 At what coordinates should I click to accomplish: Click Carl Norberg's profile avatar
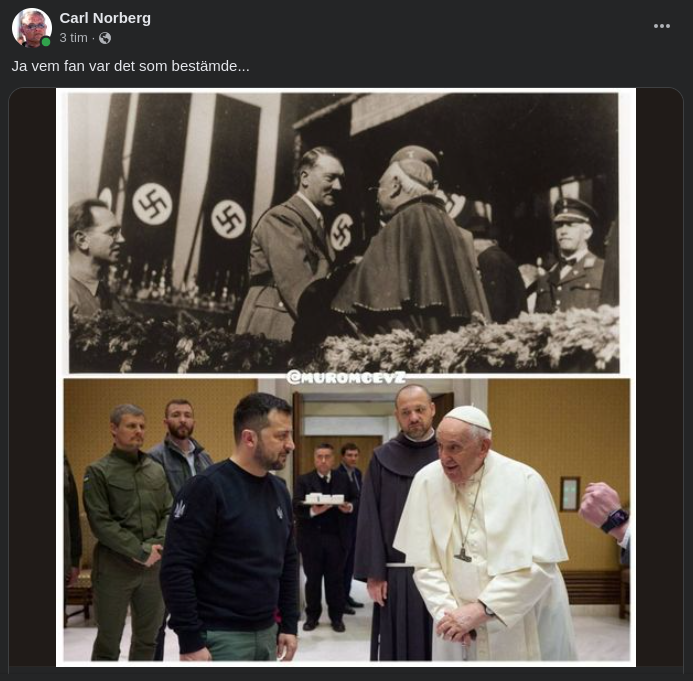click(x=31, y=28)
